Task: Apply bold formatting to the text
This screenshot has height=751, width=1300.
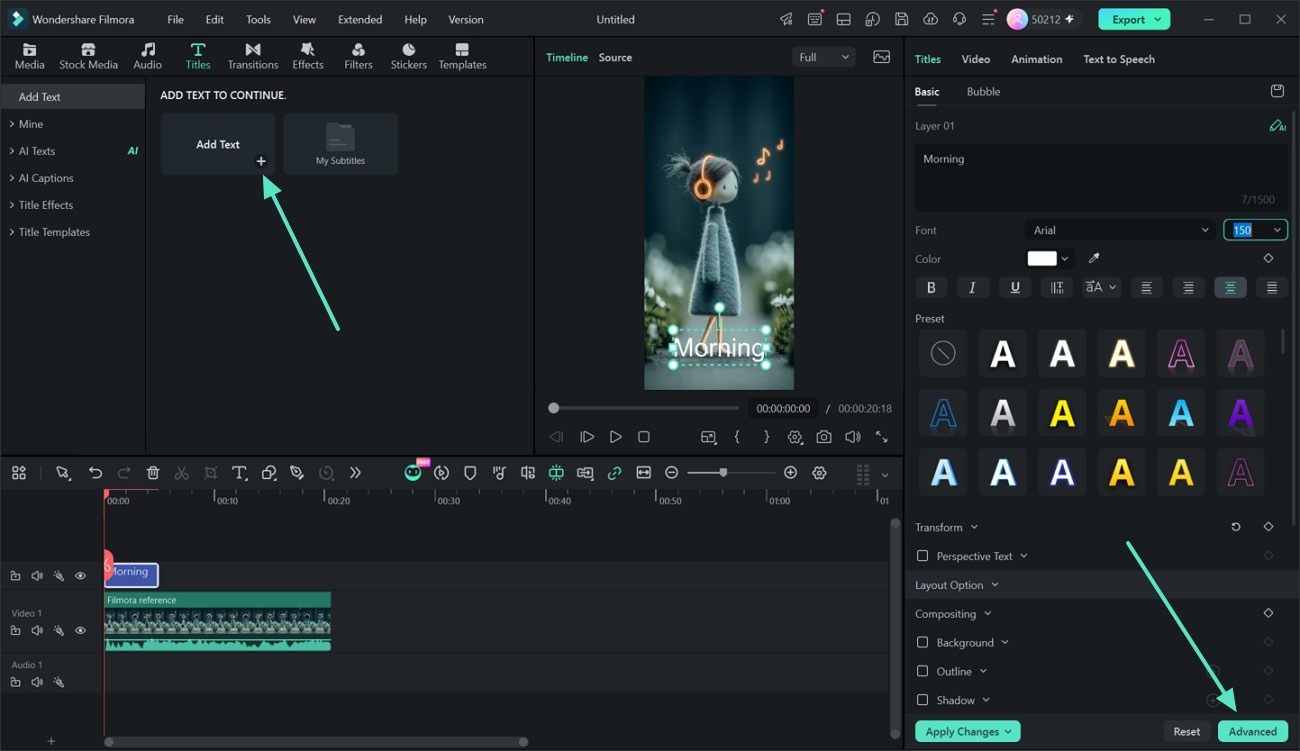Action: click(931, 288)
